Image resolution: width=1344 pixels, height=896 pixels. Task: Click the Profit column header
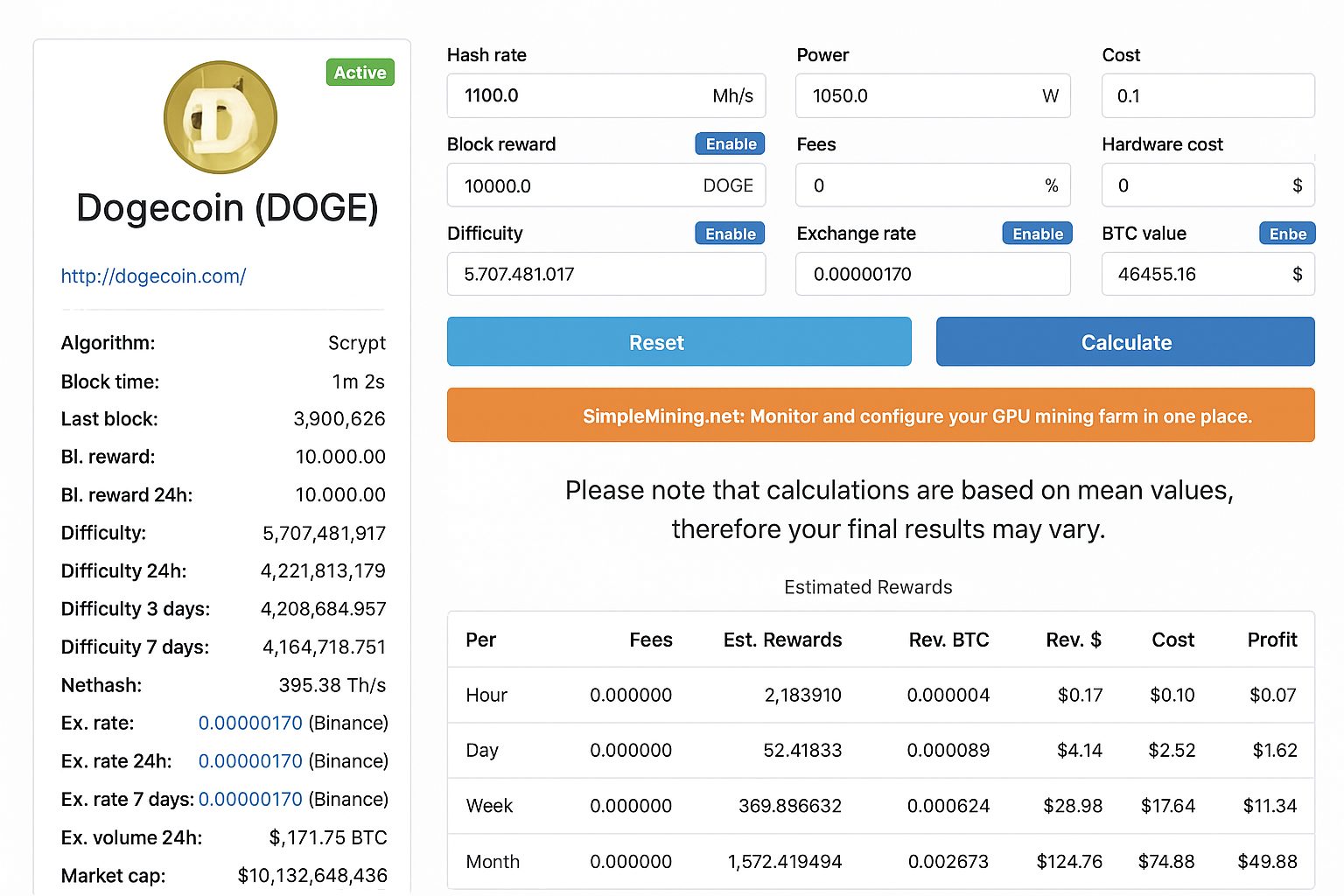click(x=1272, y=640)
